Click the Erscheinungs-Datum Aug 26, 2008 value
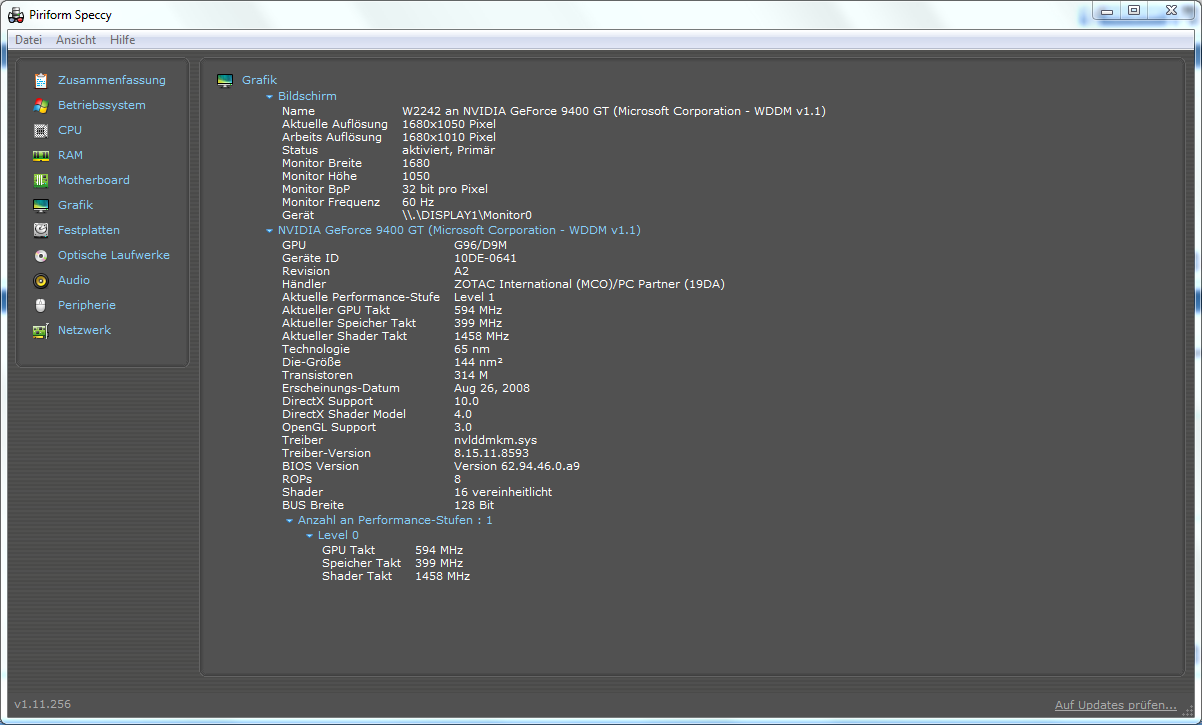The width and height of the screenshot is (1202, 725). coord(492,388)
